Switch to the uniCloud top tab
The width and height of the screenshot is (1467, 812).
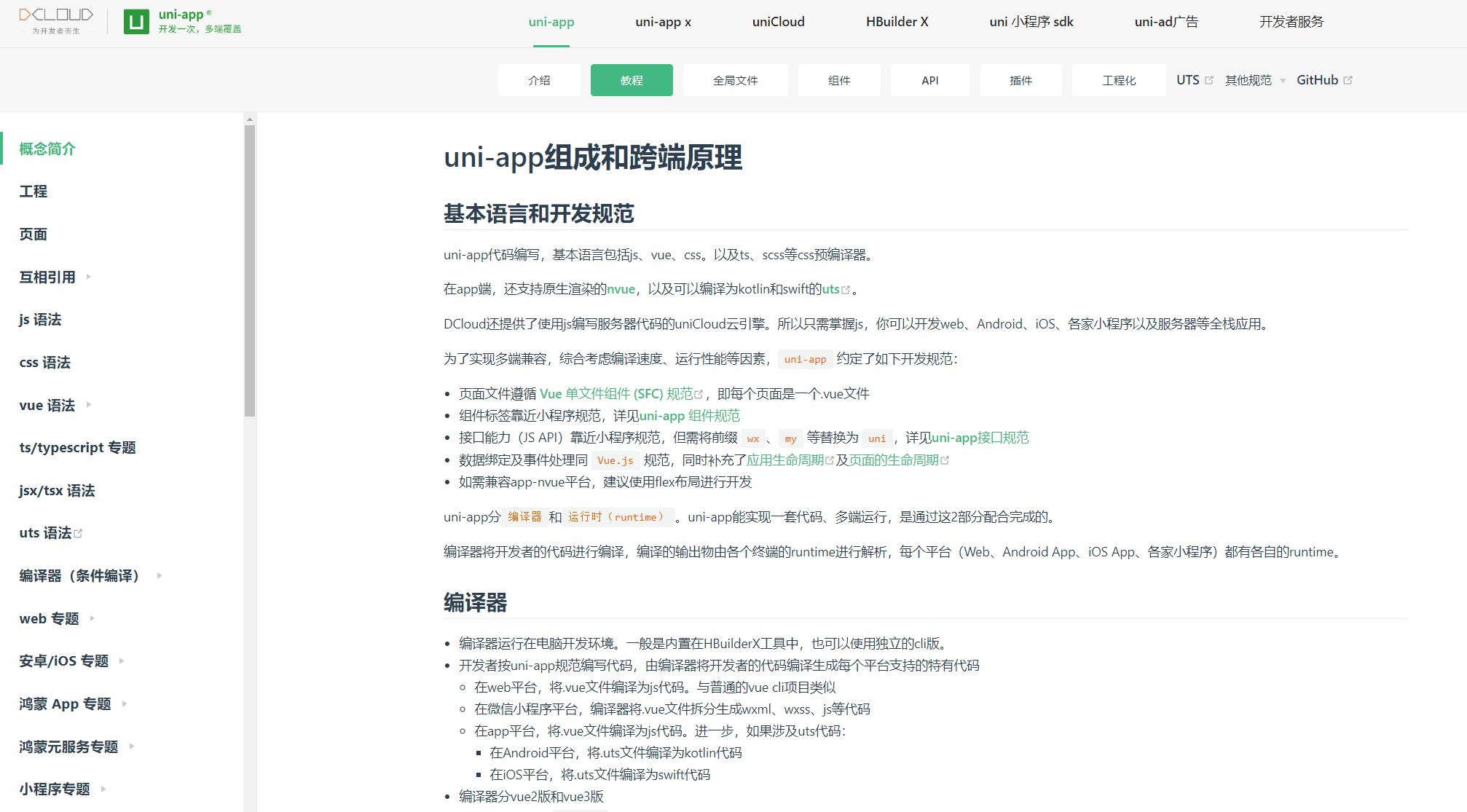(778, 22)
